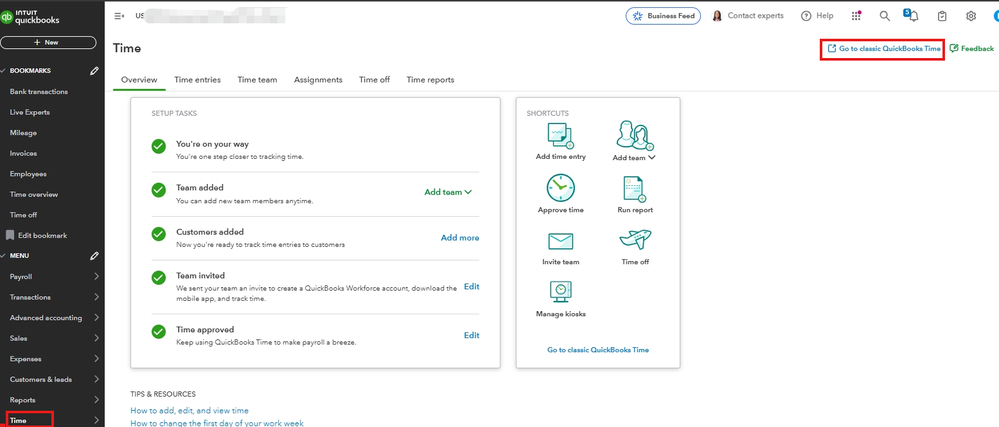Click the Manage kiosks icon
This screenshot has height=427, width=999.
(561, 292)
